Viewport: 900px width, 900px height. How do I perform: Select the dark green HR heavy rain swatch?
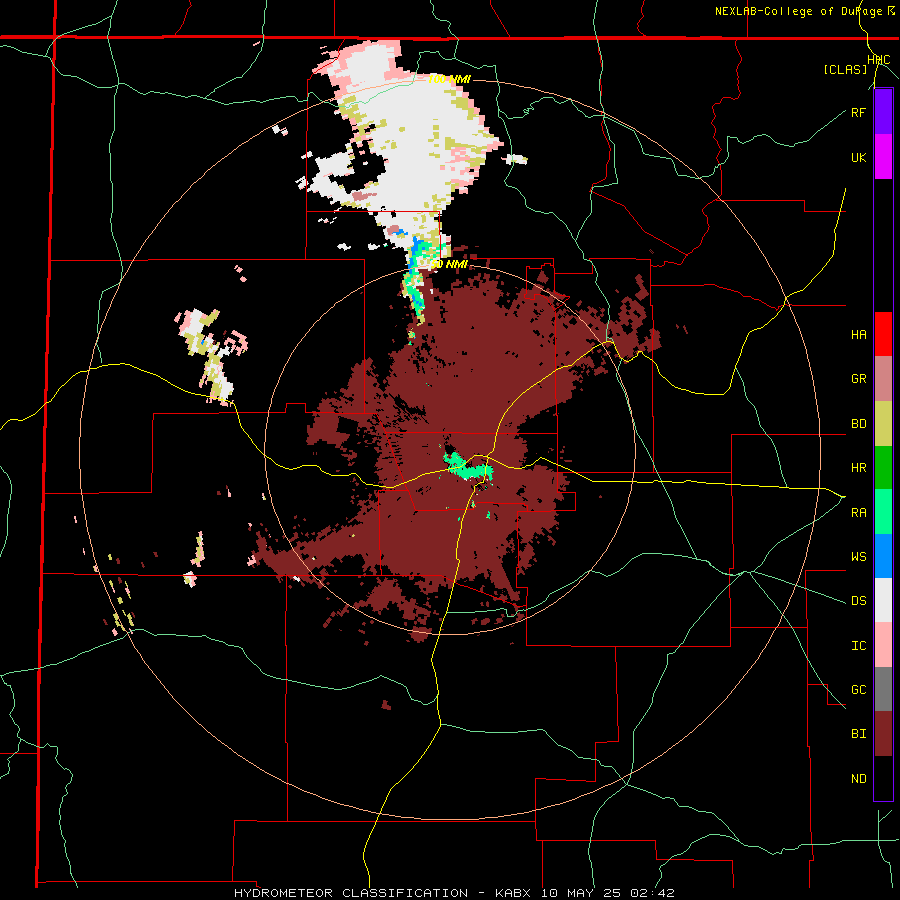pos(883,468)
